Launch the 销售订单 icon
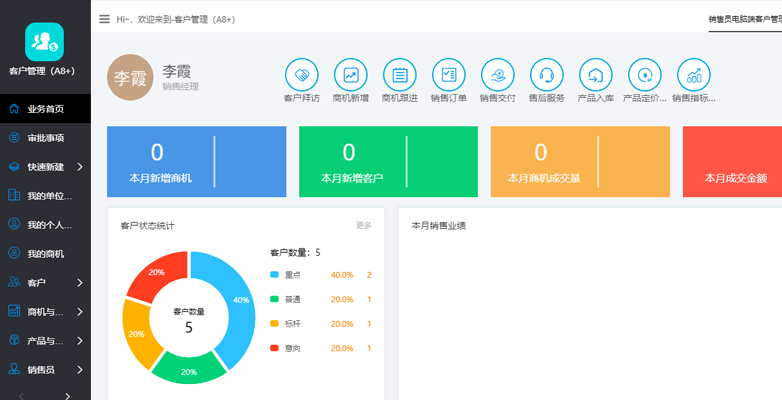 [x=448, y=75]
